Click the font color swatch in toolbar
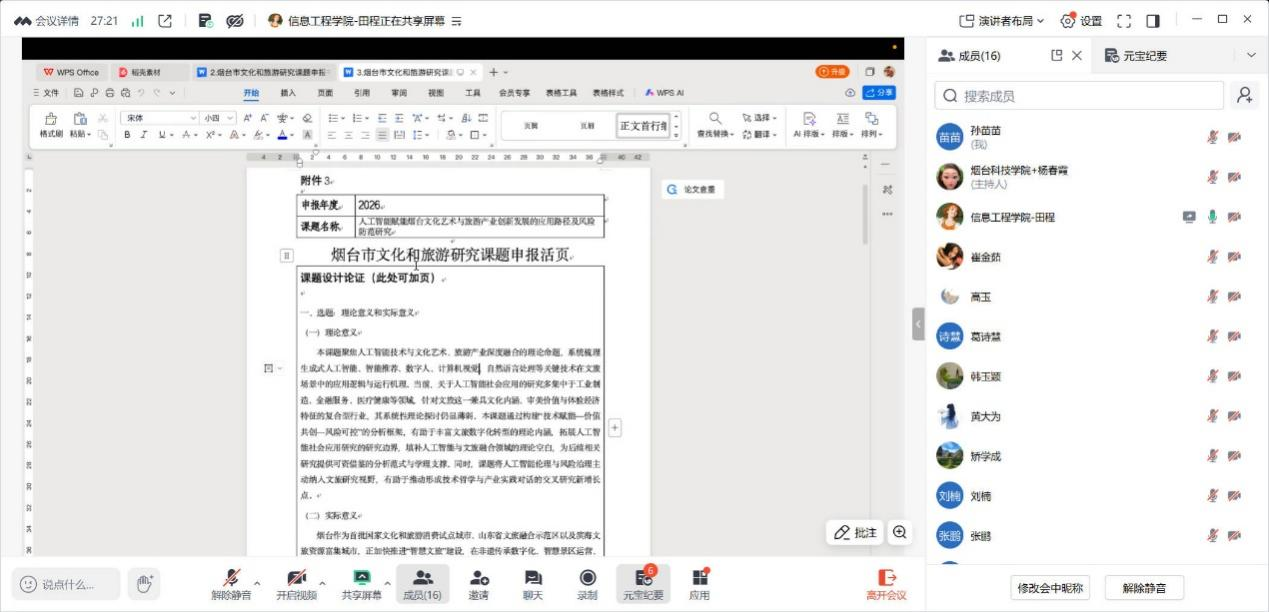This screenshot has height=612, width=1269. tap(283, 135)
